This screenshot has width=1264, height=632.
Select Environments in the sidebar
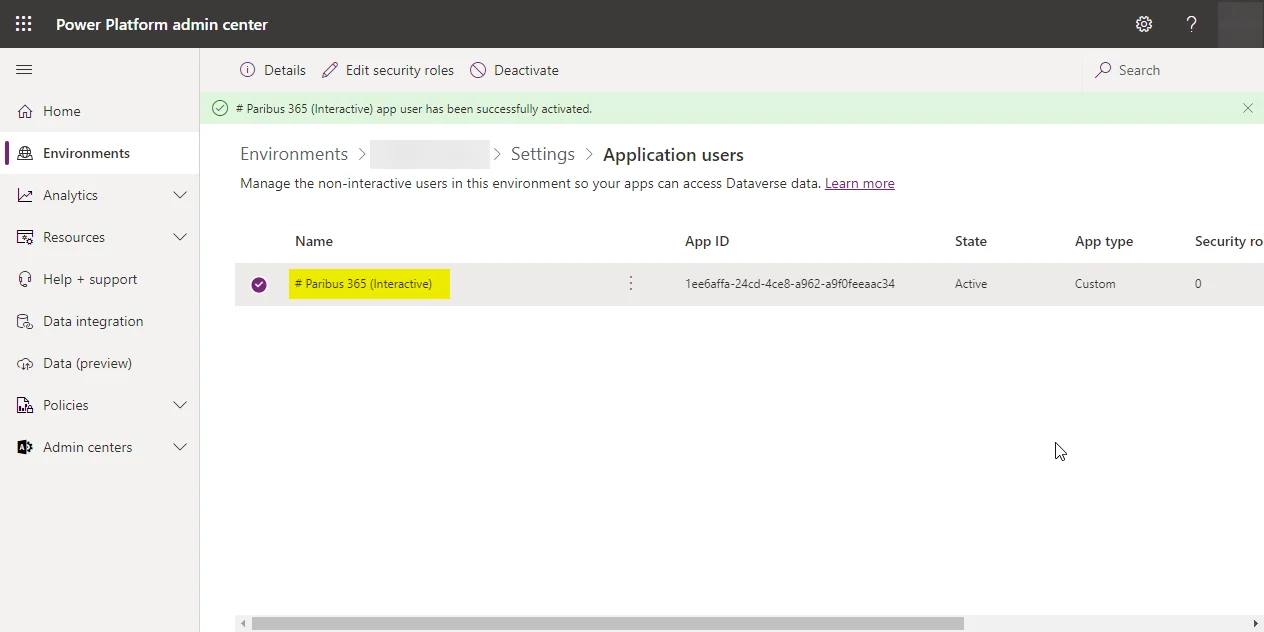click(100, 153)
